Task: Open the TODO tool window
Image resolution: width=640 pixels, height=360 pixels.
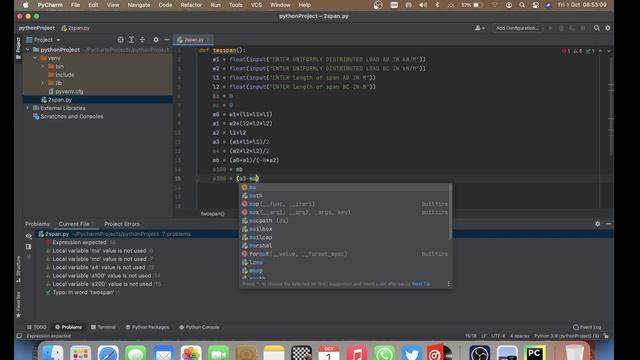Action: point(37,327)
